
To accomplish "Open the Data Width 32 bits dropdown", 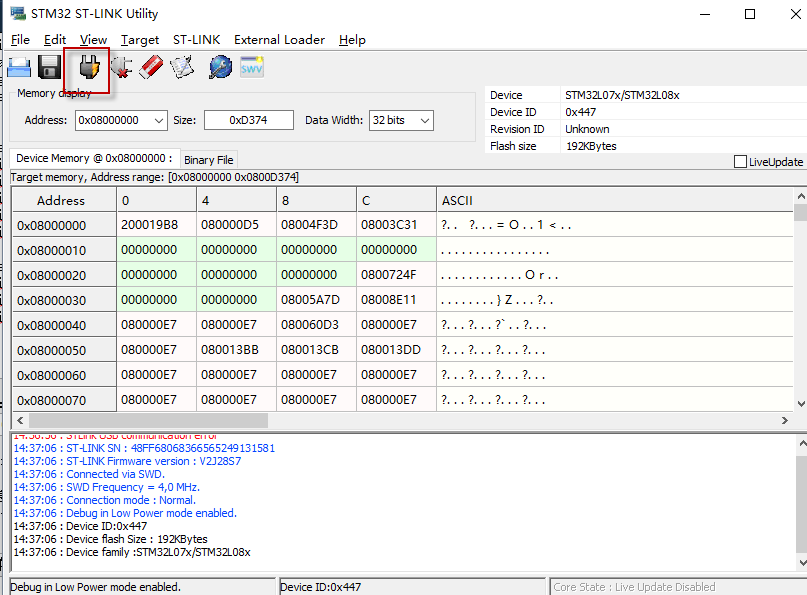I will pyautogui.click(x=425, y=120).
